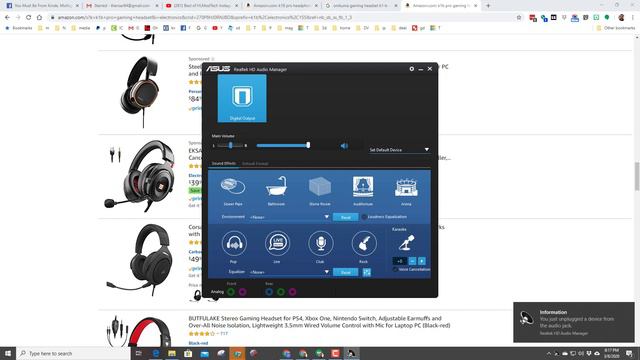Select the Digital Output device tile
This screenshot has height=360, width=640.
(242, 98)
